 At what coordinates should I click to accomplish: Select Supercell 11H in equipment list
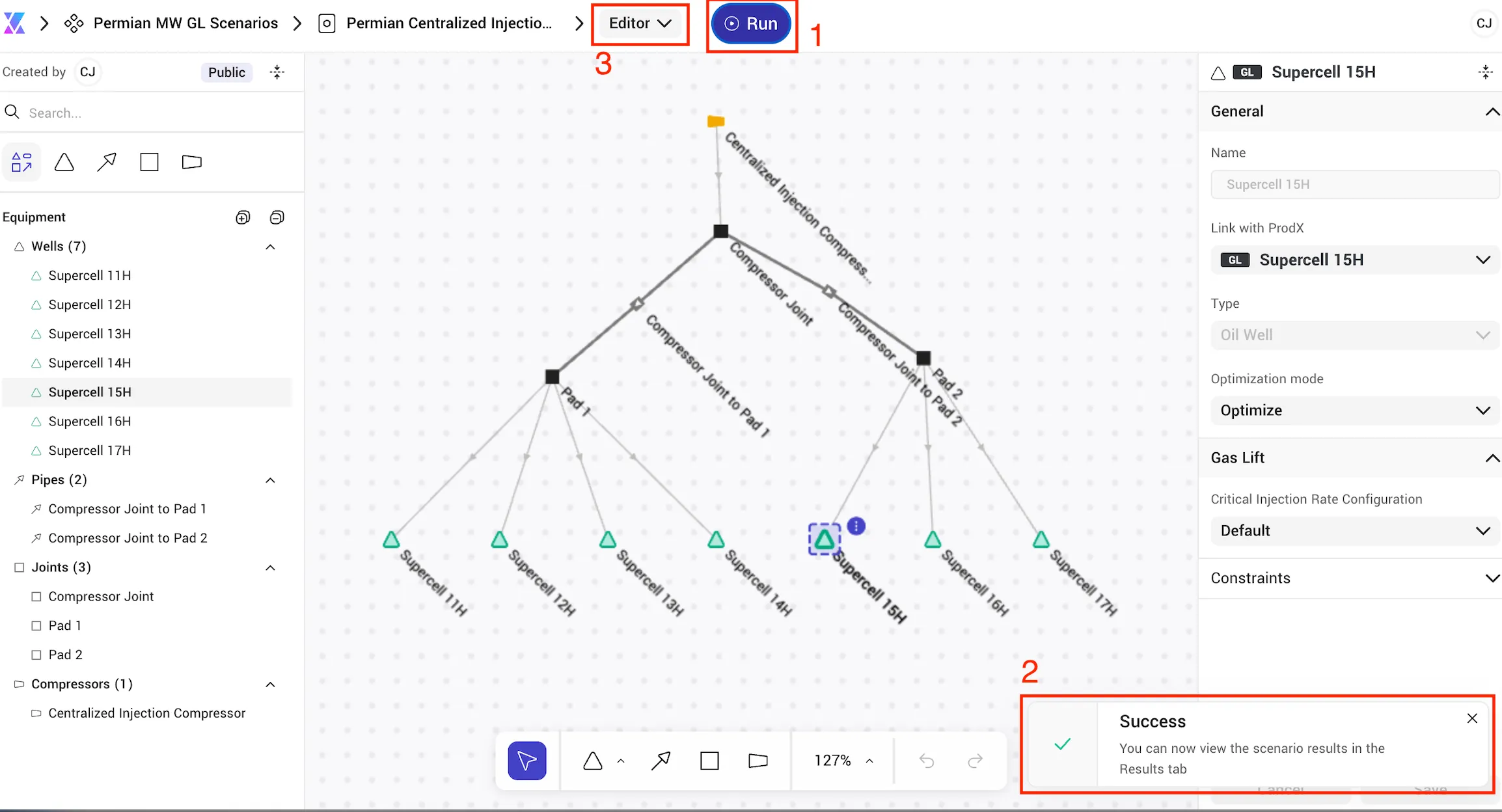pos(89,275)
